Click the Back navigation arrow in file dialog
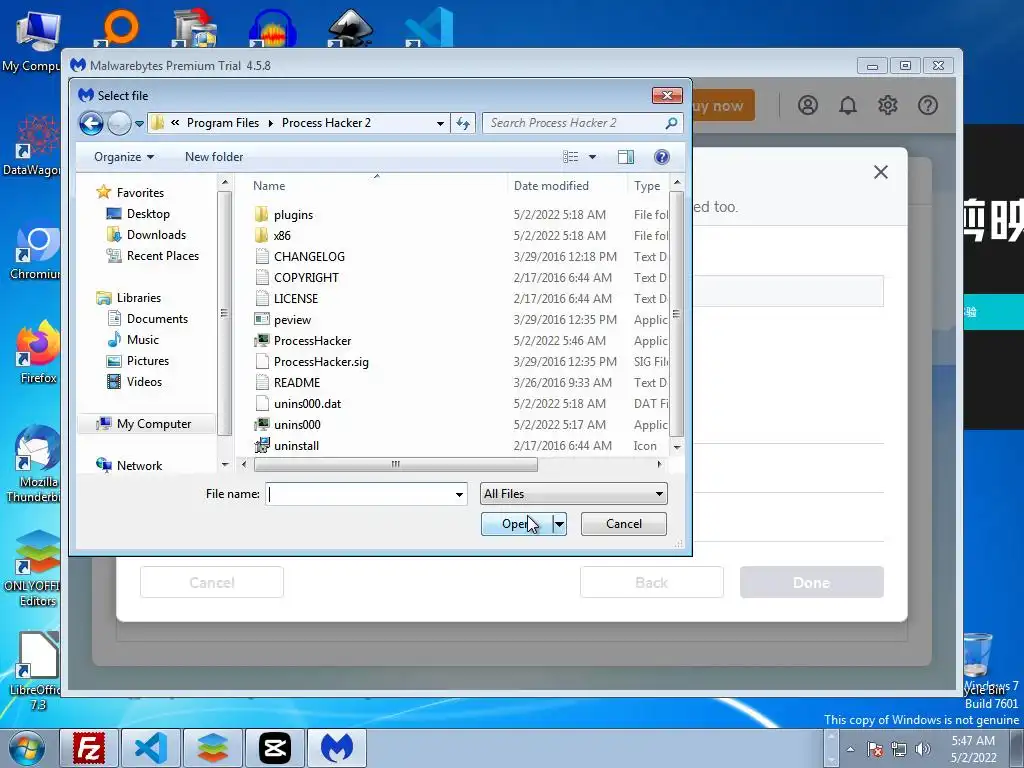The height and width of the screenshot is (768, 1024). click(91, 123)
